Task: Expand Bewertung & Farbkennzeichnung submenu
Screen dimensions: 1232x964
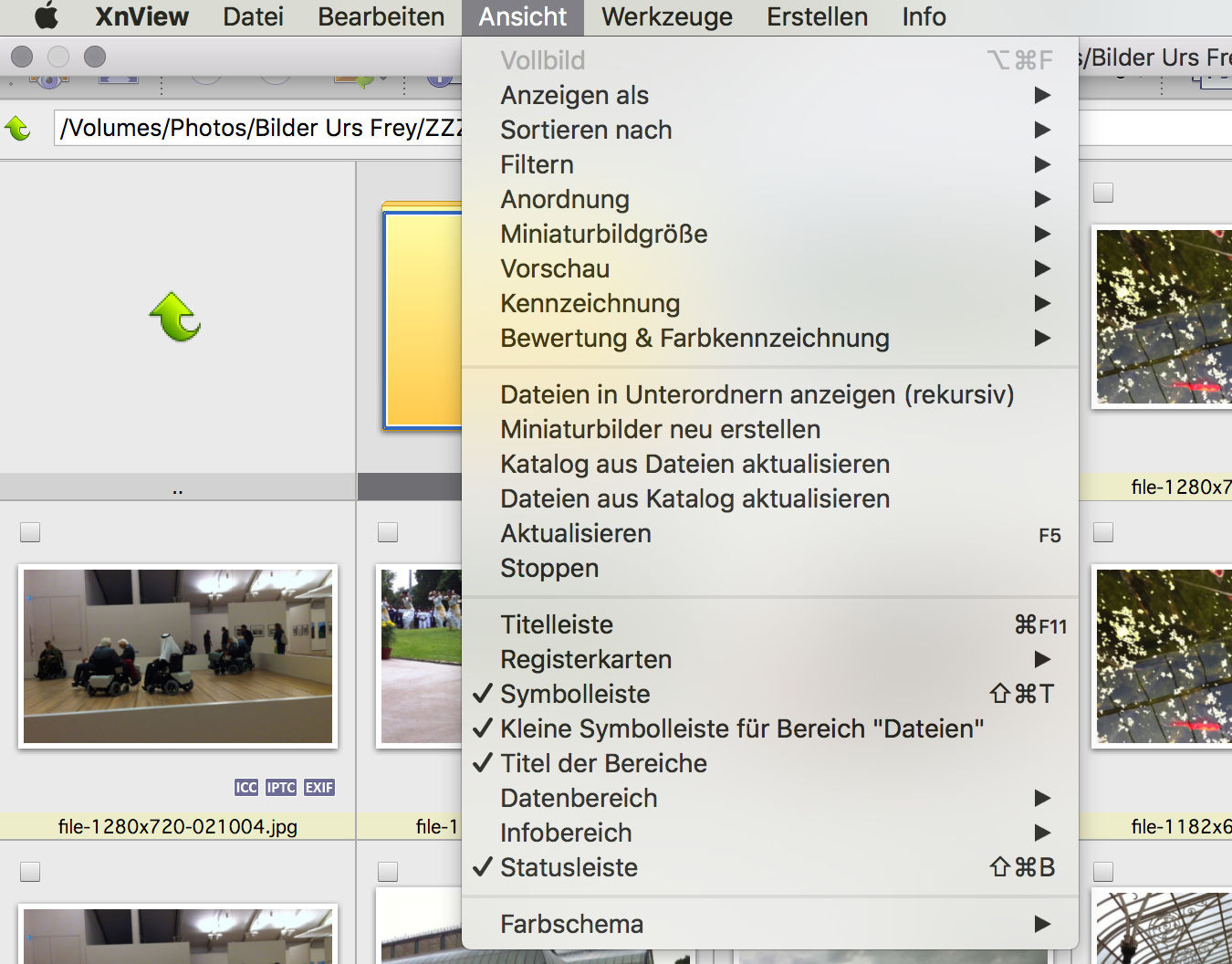Action: coord(770,338)
